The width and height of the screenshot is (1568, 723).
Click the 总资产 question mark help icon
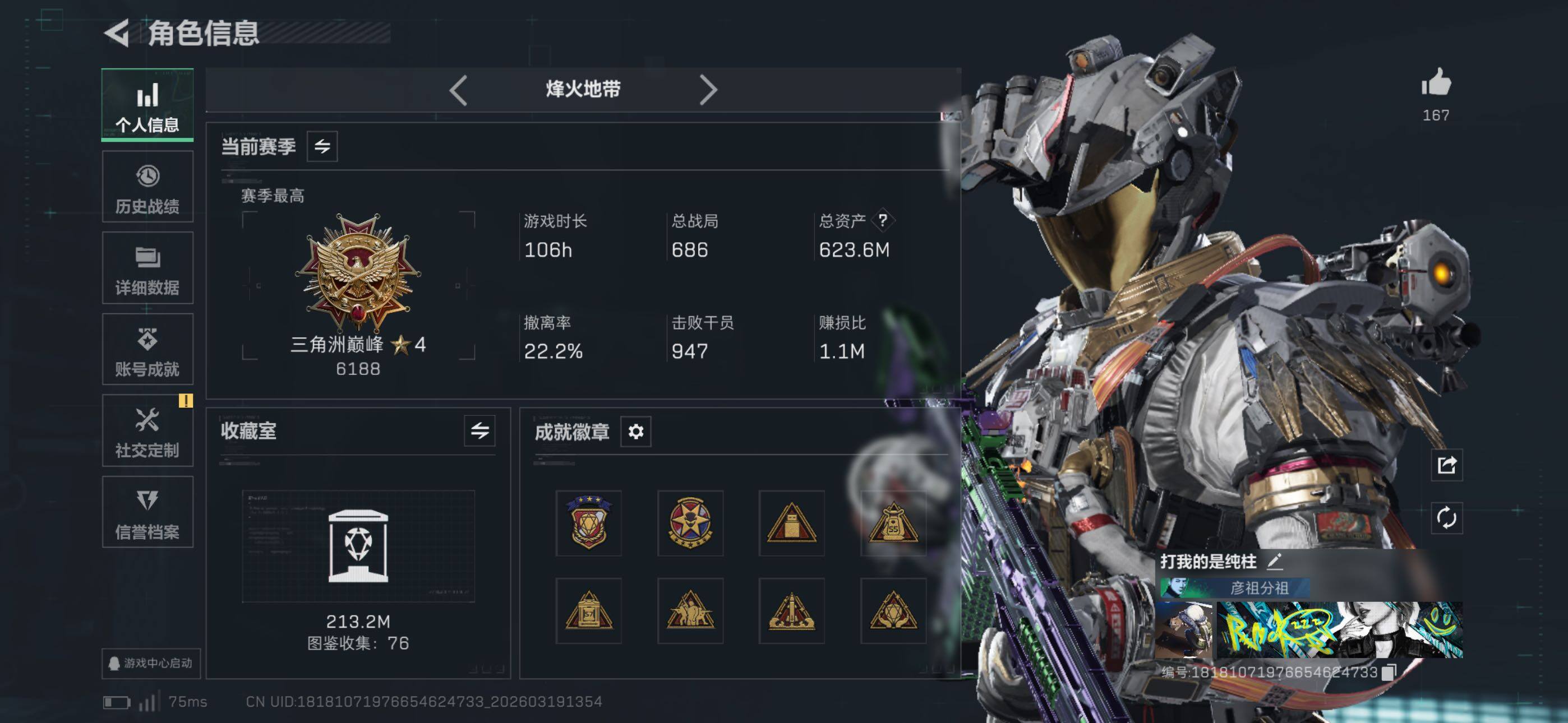coord(883,220)
